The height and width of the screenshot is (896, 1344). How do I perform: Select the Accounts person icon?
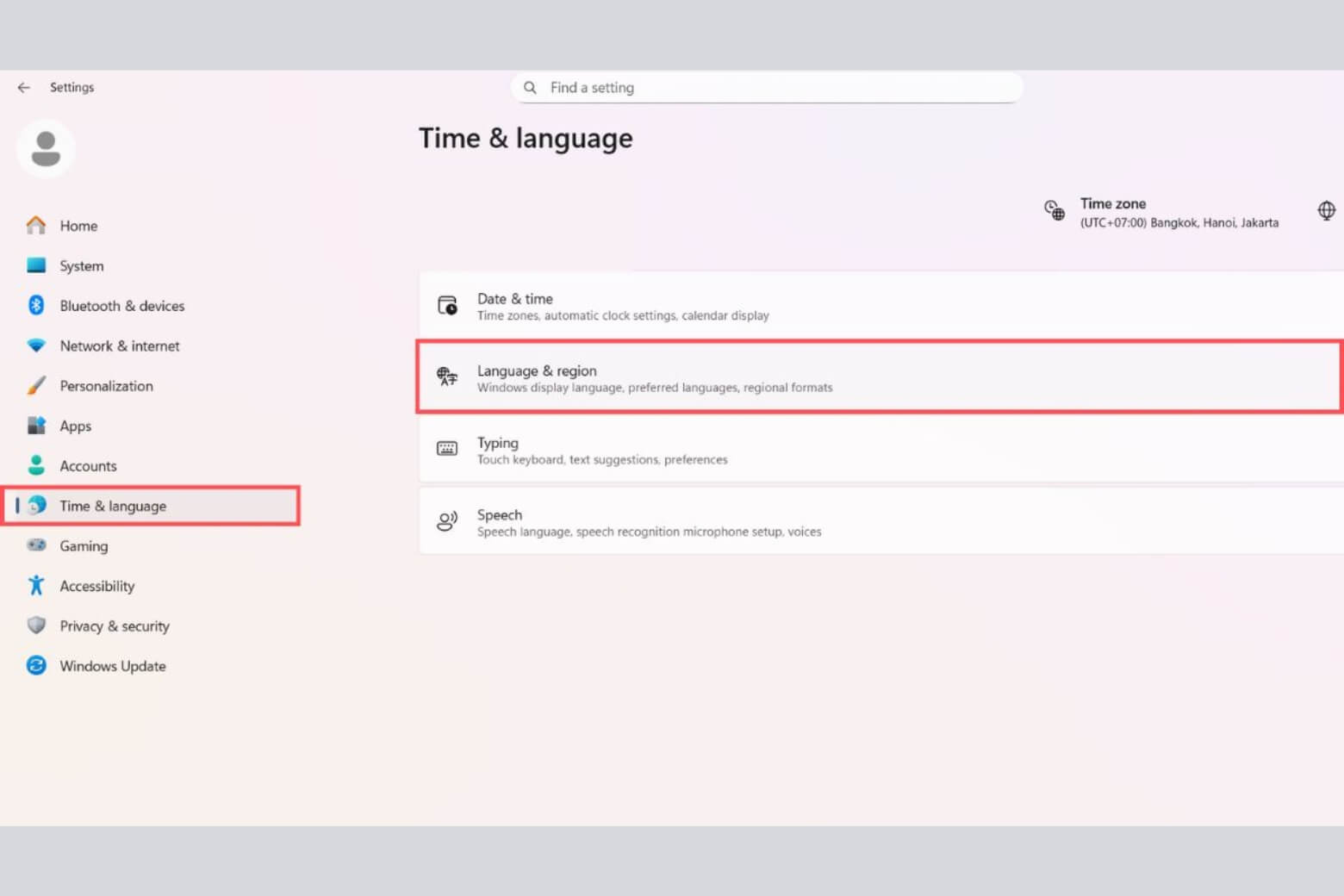point(35,465)
